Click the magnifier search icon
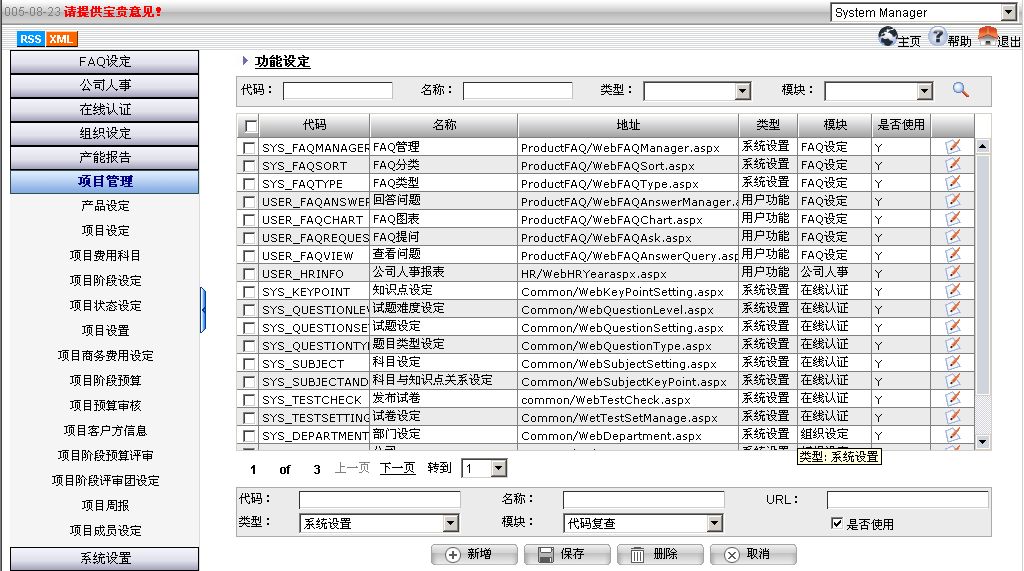Viewport: 1024px width, 571px height. 960,90
